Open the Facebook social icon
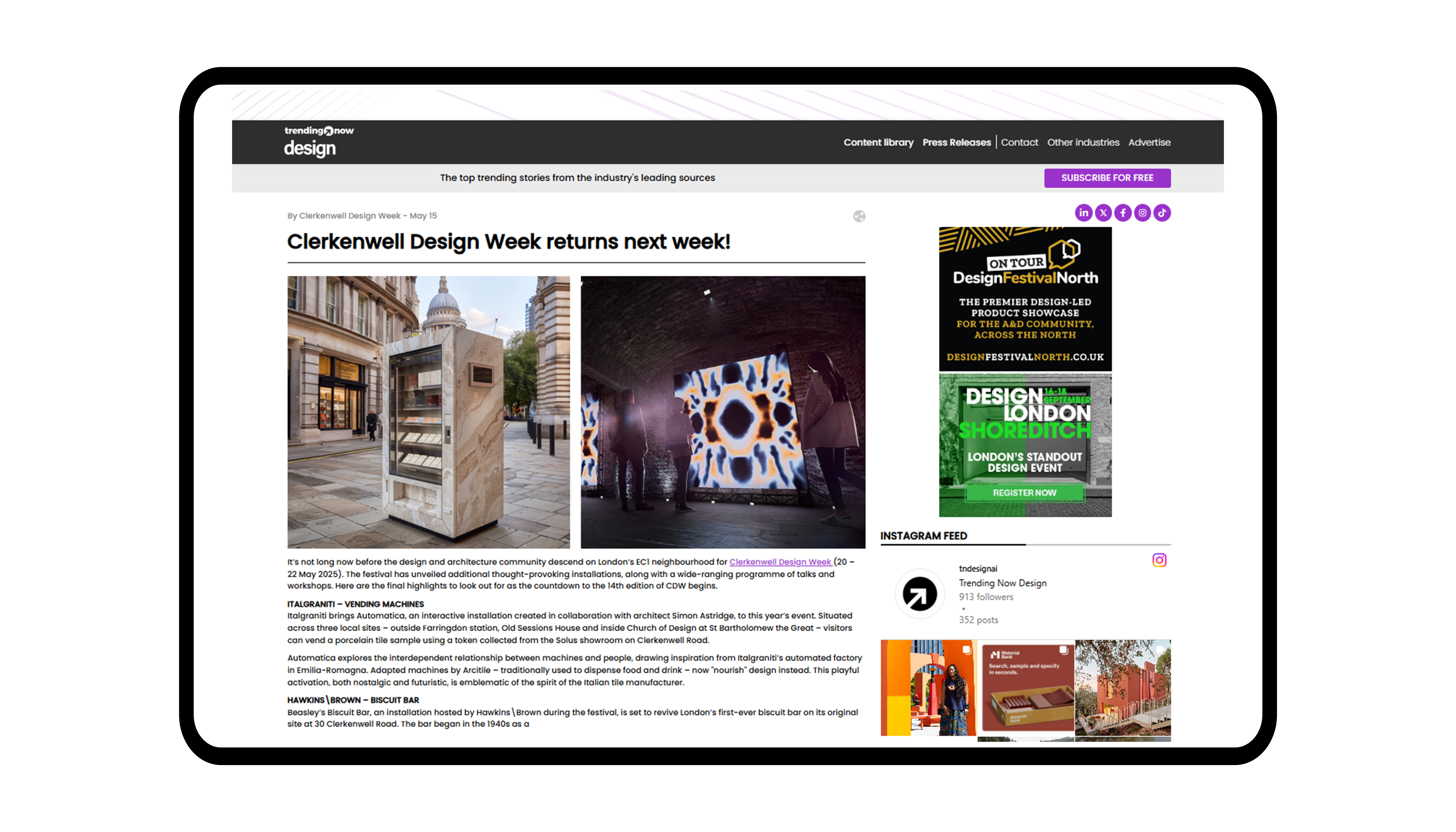The width and height of the screenshot is (1456, 832). point(1122,212)
